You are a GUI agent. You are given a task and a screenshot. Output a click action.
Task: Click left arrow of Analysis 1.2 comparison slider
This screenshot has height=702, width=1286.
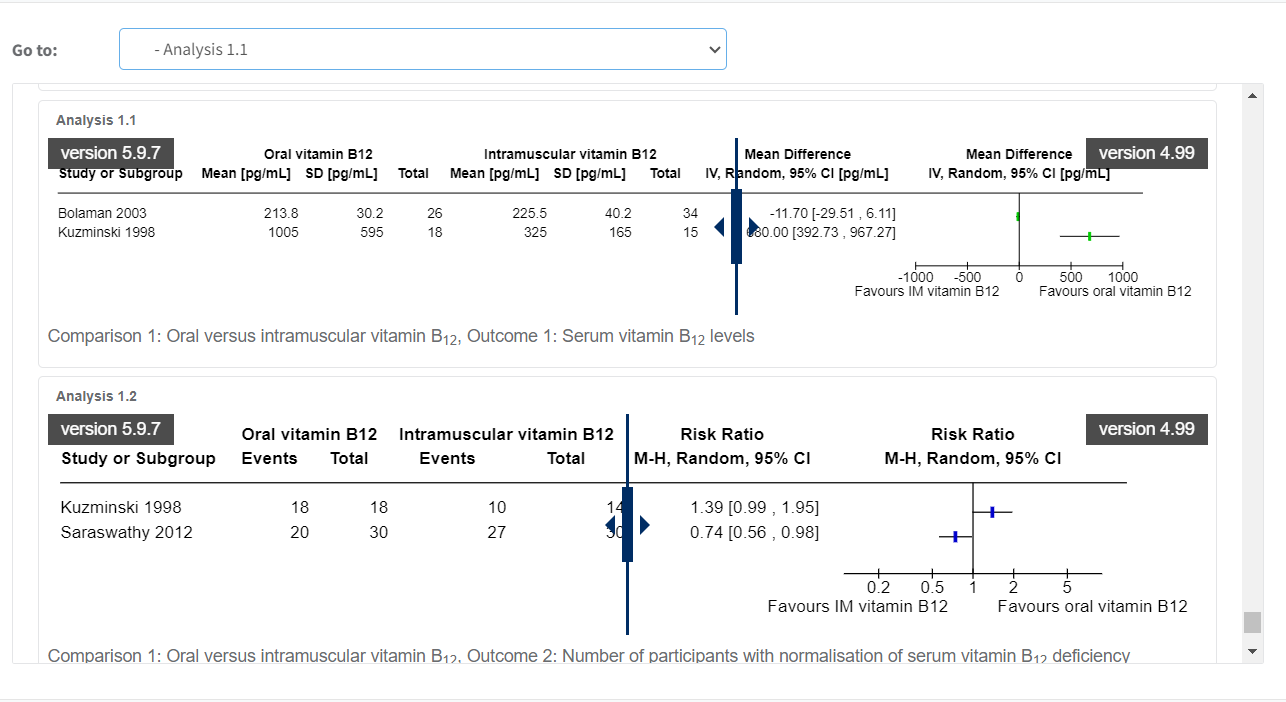610,525
